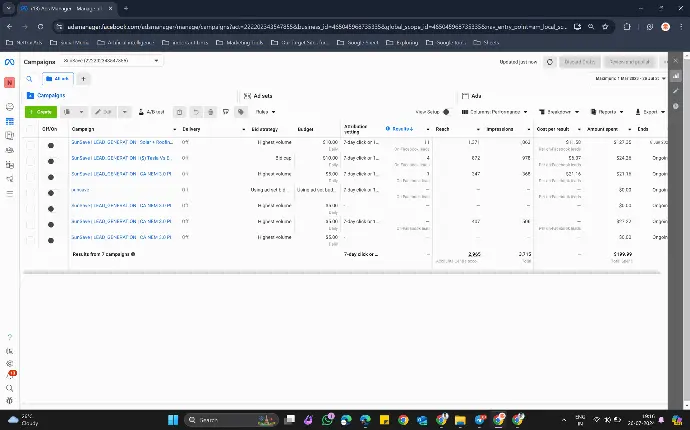Open the ad account selector dropdown
This screenshot has width=690, height=430.
point(111,61)
